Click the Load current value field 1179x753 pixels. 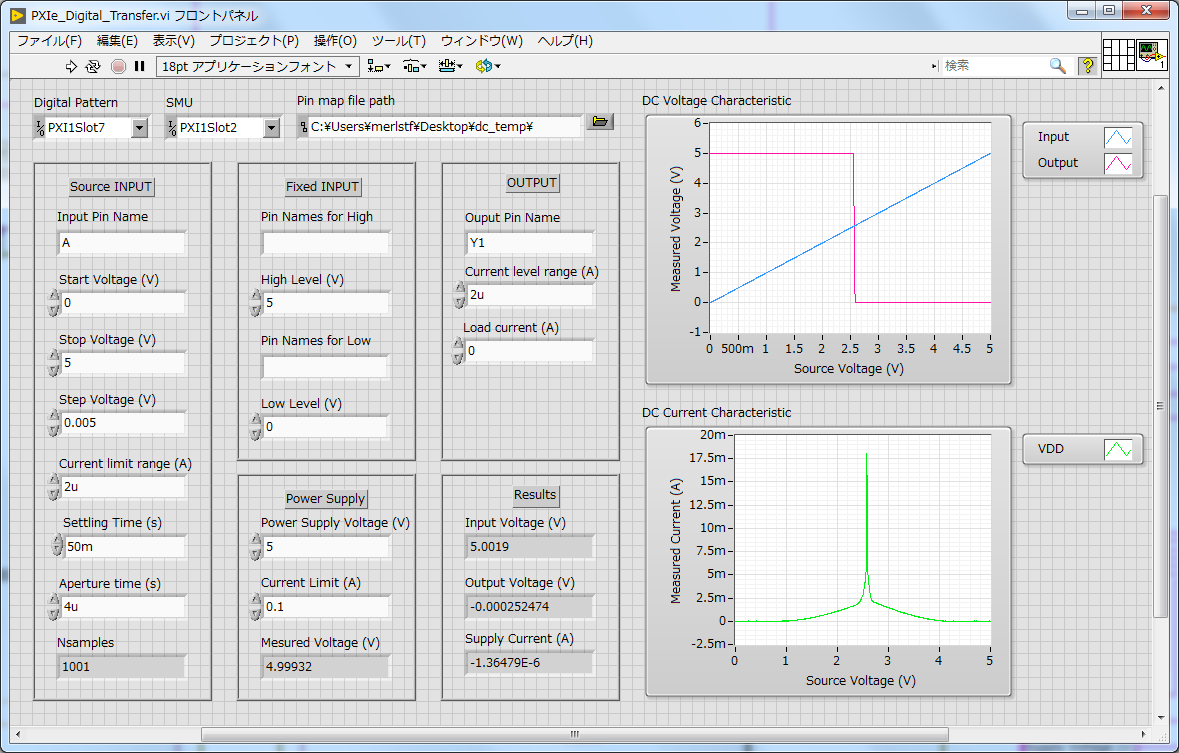pyautogui.click(x=529, y=351)
